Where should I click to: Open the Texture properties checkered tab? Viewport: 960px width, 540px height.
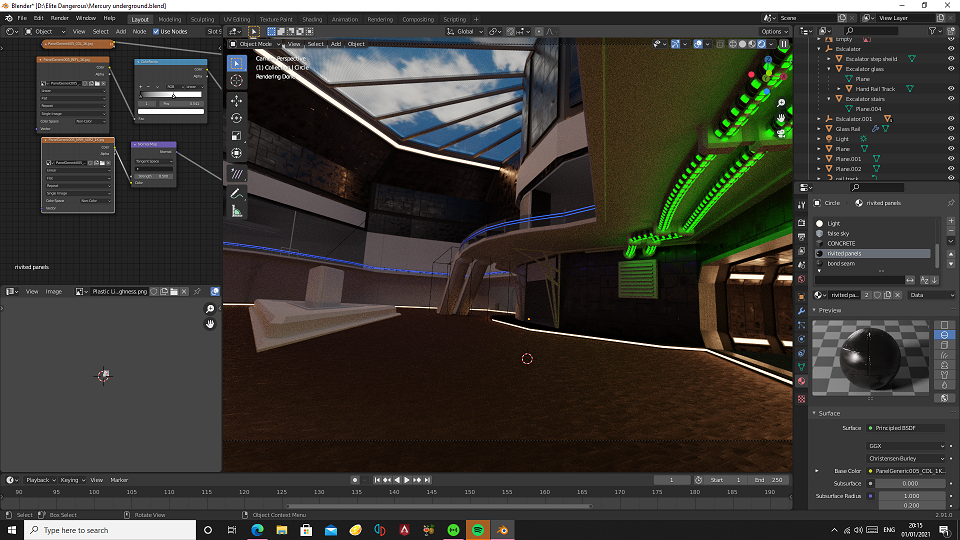click(x=801, y=399)
